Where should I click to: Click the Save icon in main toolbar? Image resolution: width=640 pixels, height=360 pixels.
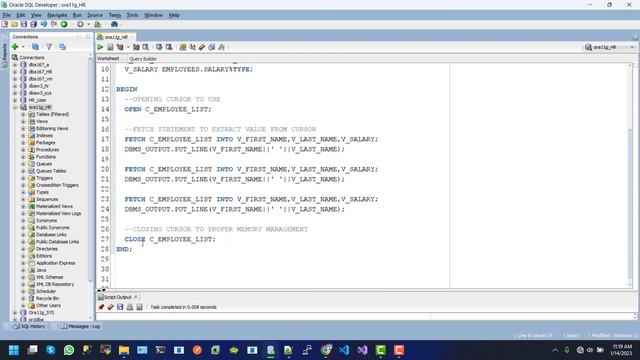(24, 24)
